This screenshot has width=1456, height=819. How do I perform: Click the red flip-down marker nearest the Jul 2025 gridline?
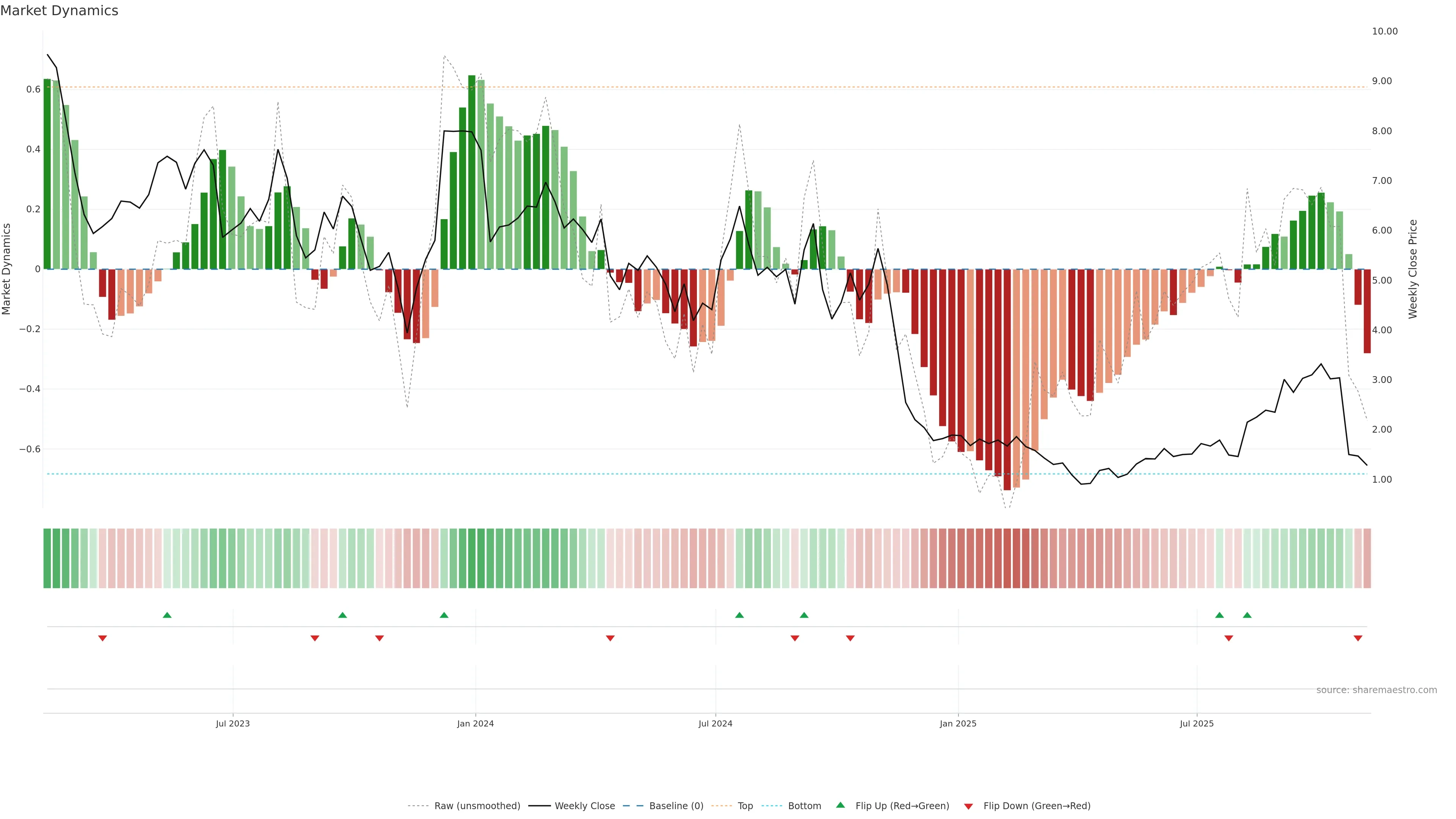tap(1228, 638)
